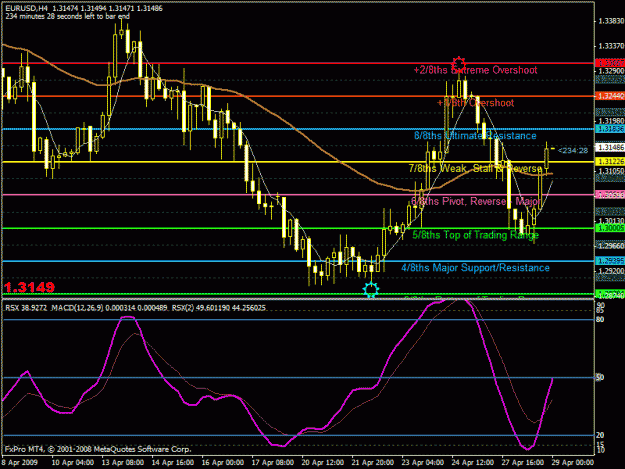Screen dimensions: 625x469
Task: Click the '16 Apr 00:00' time label
Action: [223, 463]
